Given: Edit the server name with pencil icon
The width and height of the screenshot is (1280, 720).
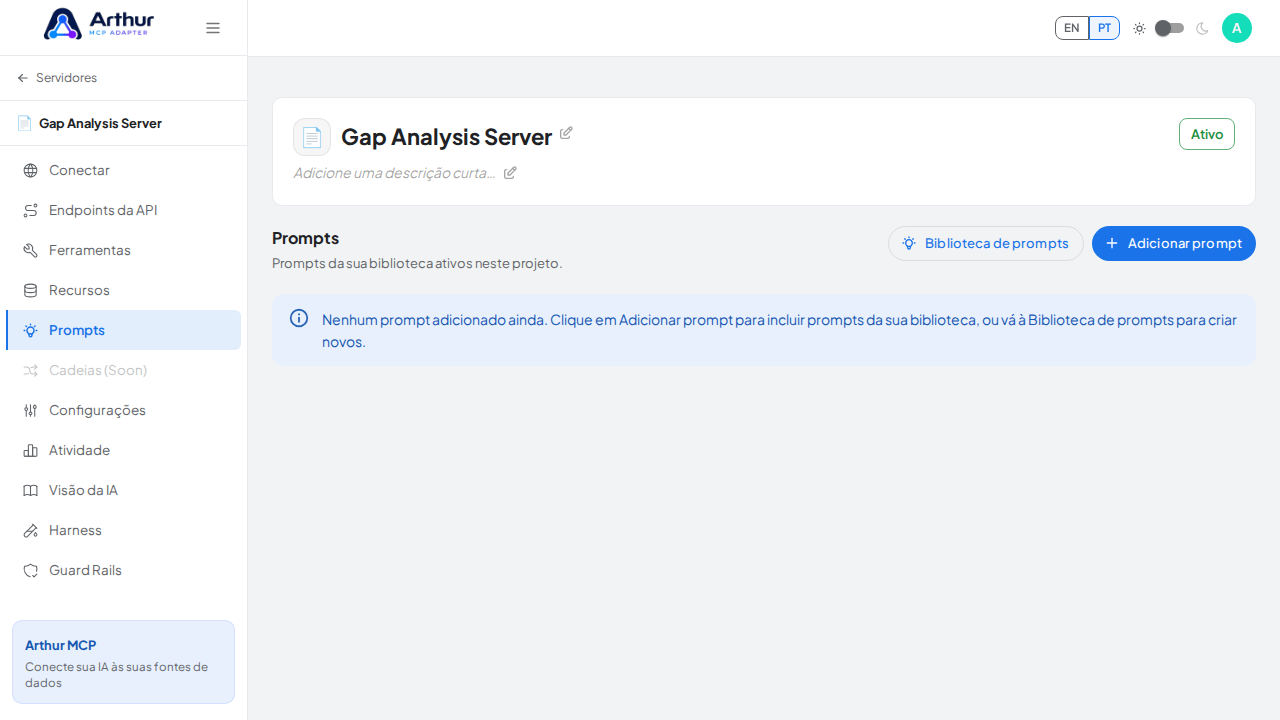Looking at the screenshot, I should pos(566,133).
